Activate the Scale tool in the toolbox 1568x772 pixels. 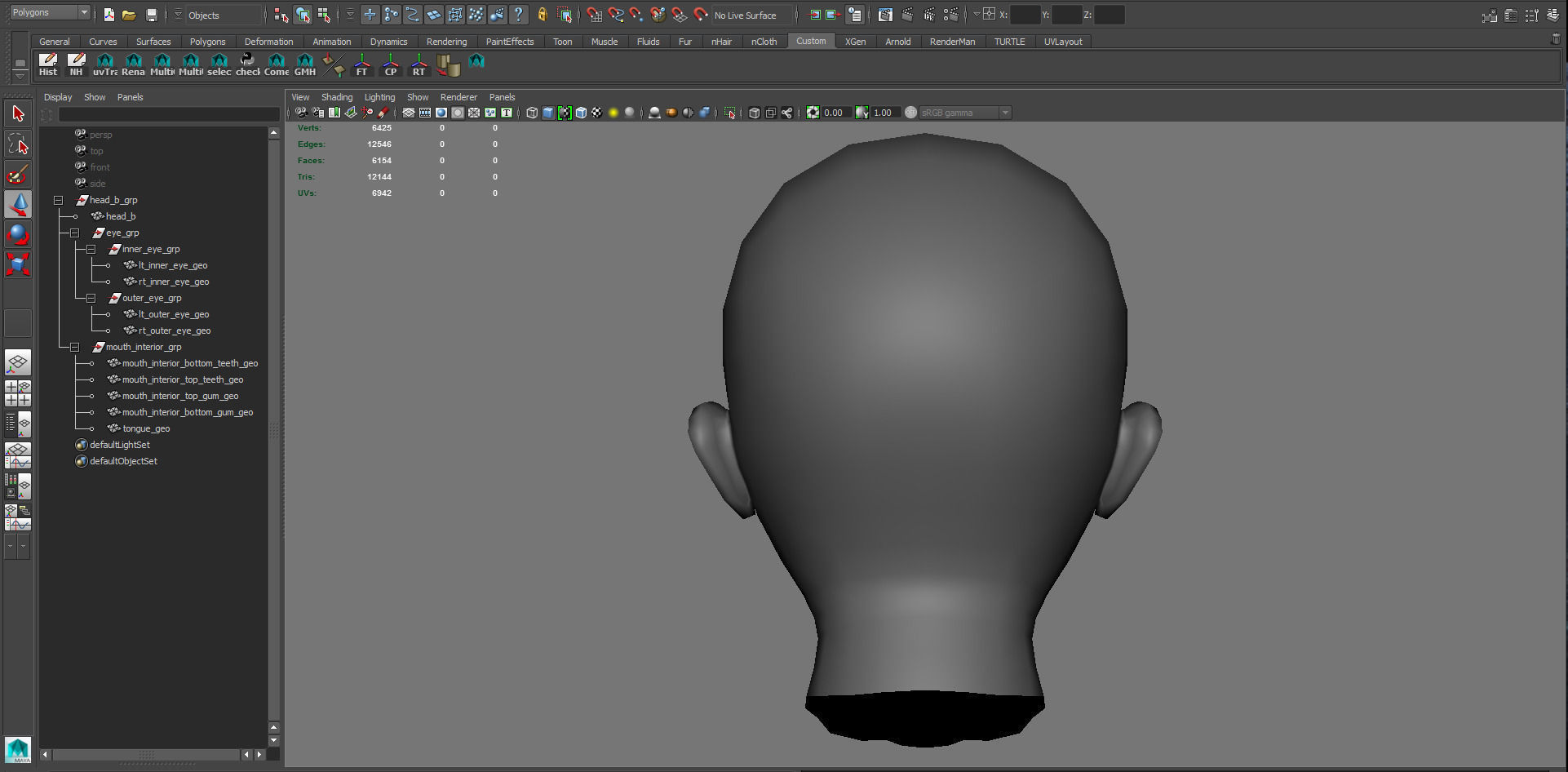pyautogui.click(x=18, y=264)
